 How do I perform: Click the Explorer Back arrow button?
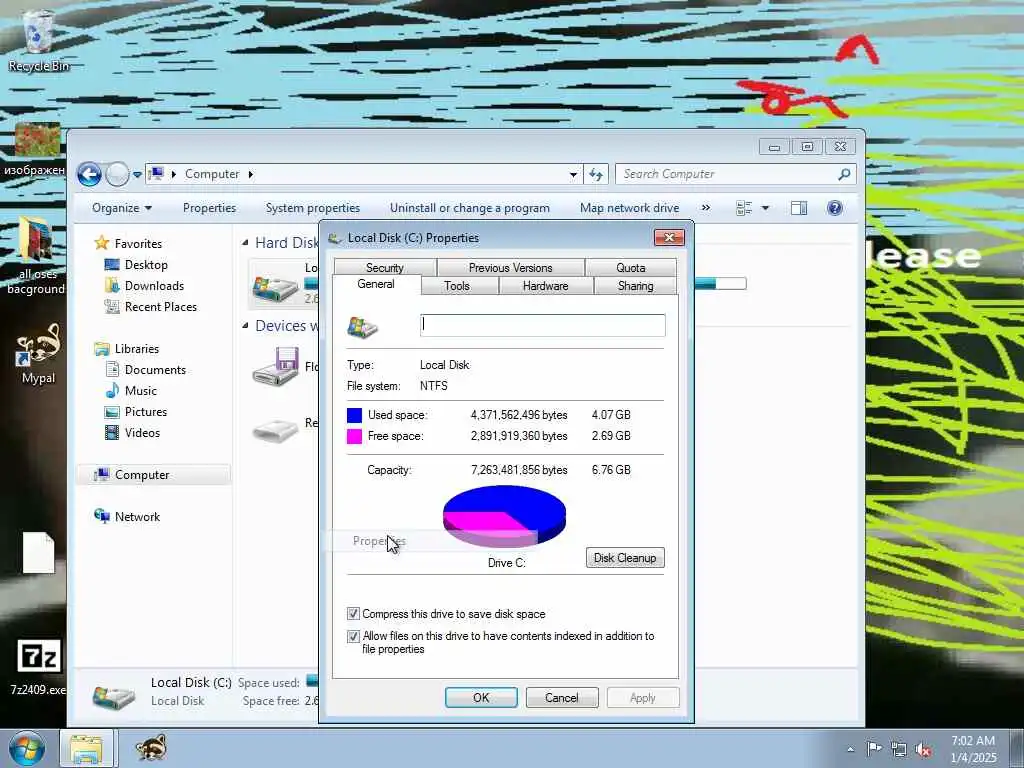tap(89, 174)
